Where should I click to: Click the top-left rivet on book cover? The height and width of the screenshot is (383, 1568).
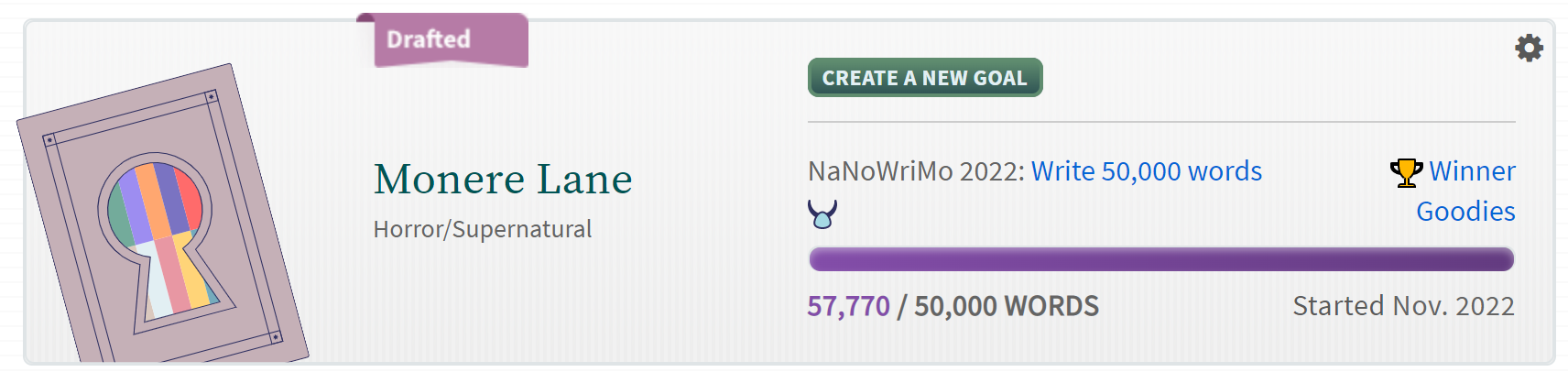click(50, 140)
